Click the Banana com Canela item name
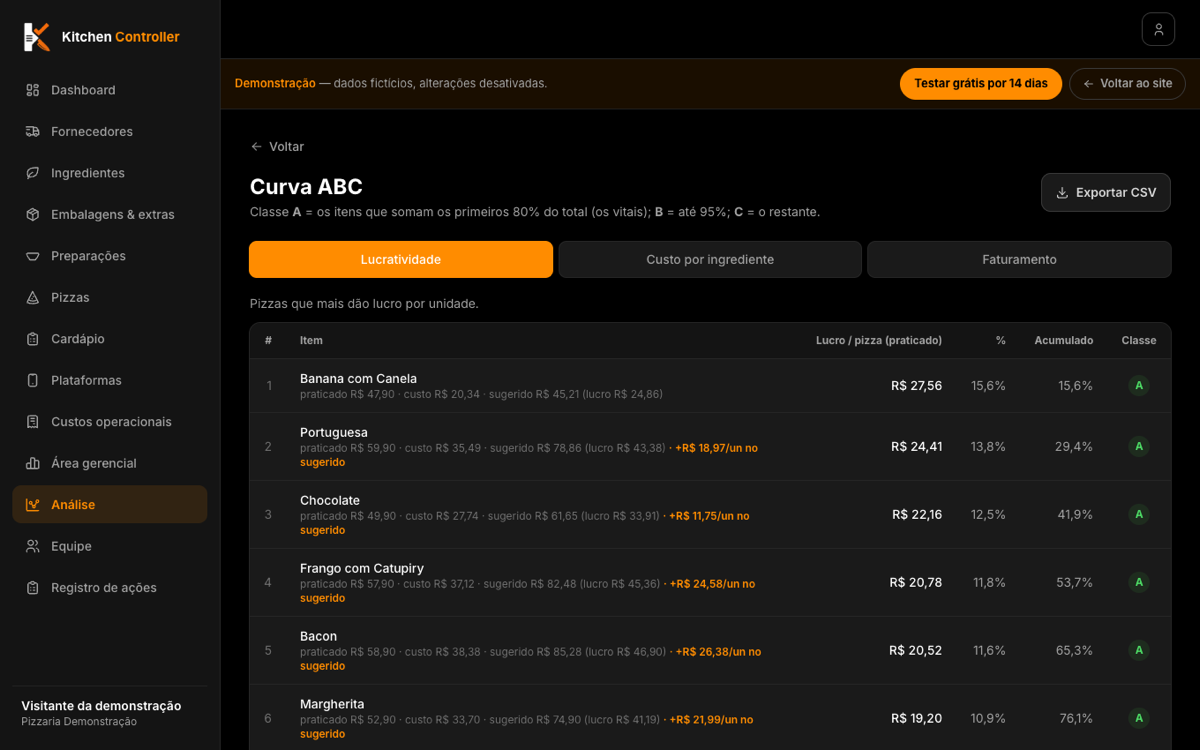 point(358,379)
